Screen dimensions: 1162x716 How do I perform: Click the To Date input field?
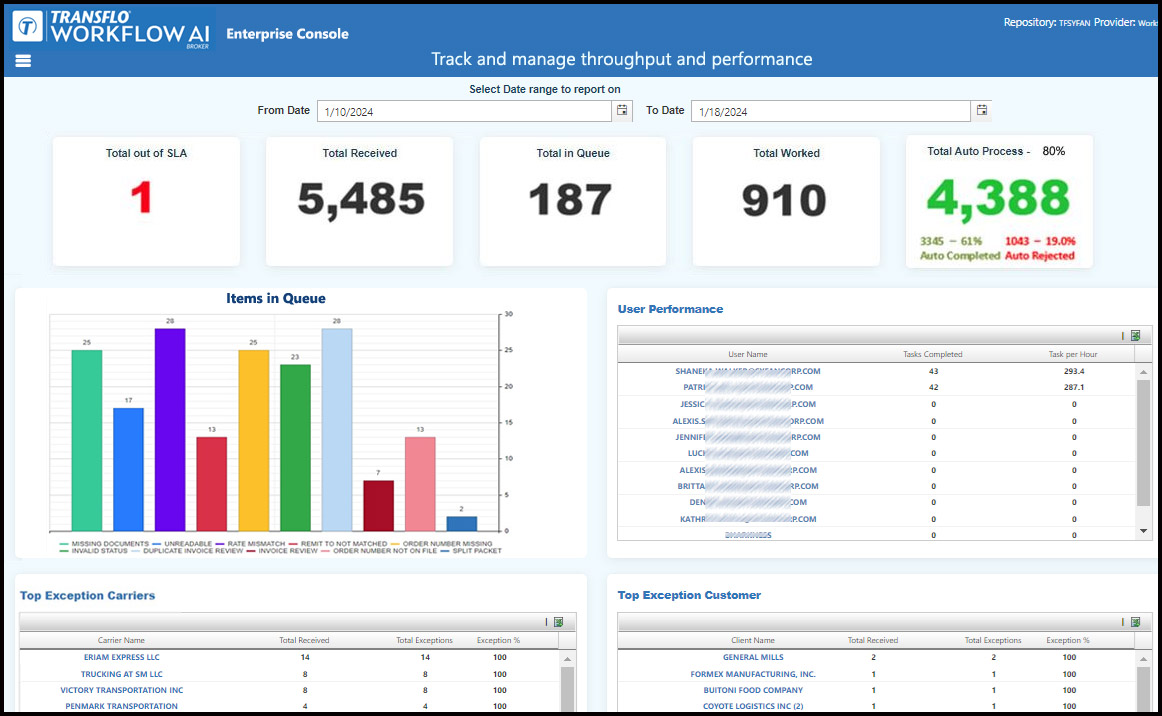[831, 111]
